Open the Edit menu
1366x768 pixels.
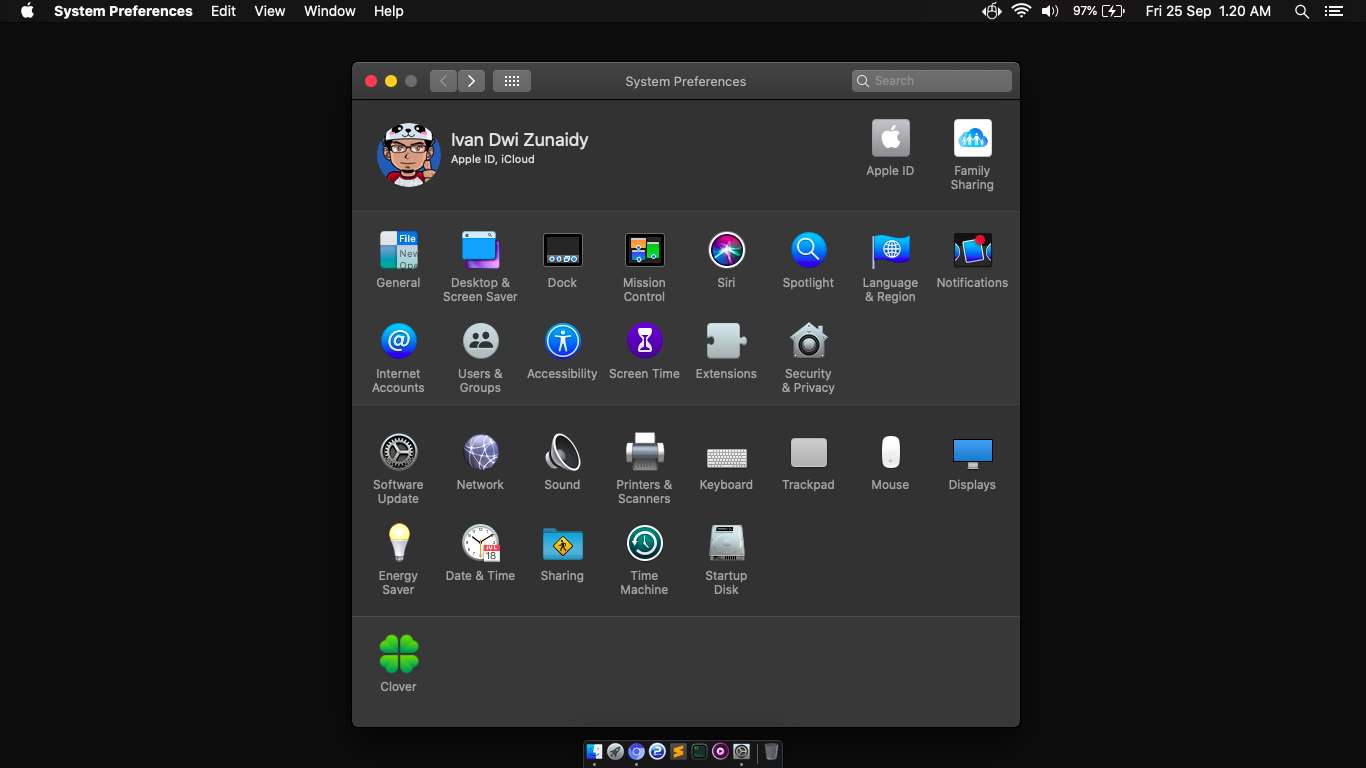[223, 11]
